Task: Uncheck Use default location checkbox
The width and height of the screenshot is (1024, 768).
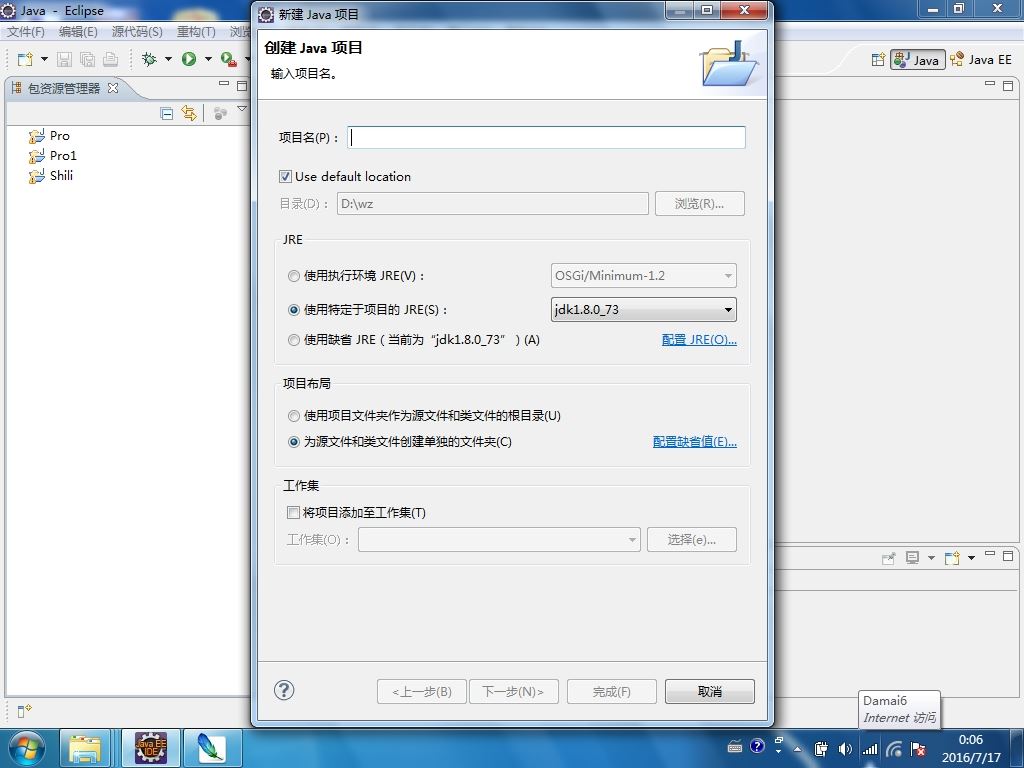Action: [x=285, y=176]
